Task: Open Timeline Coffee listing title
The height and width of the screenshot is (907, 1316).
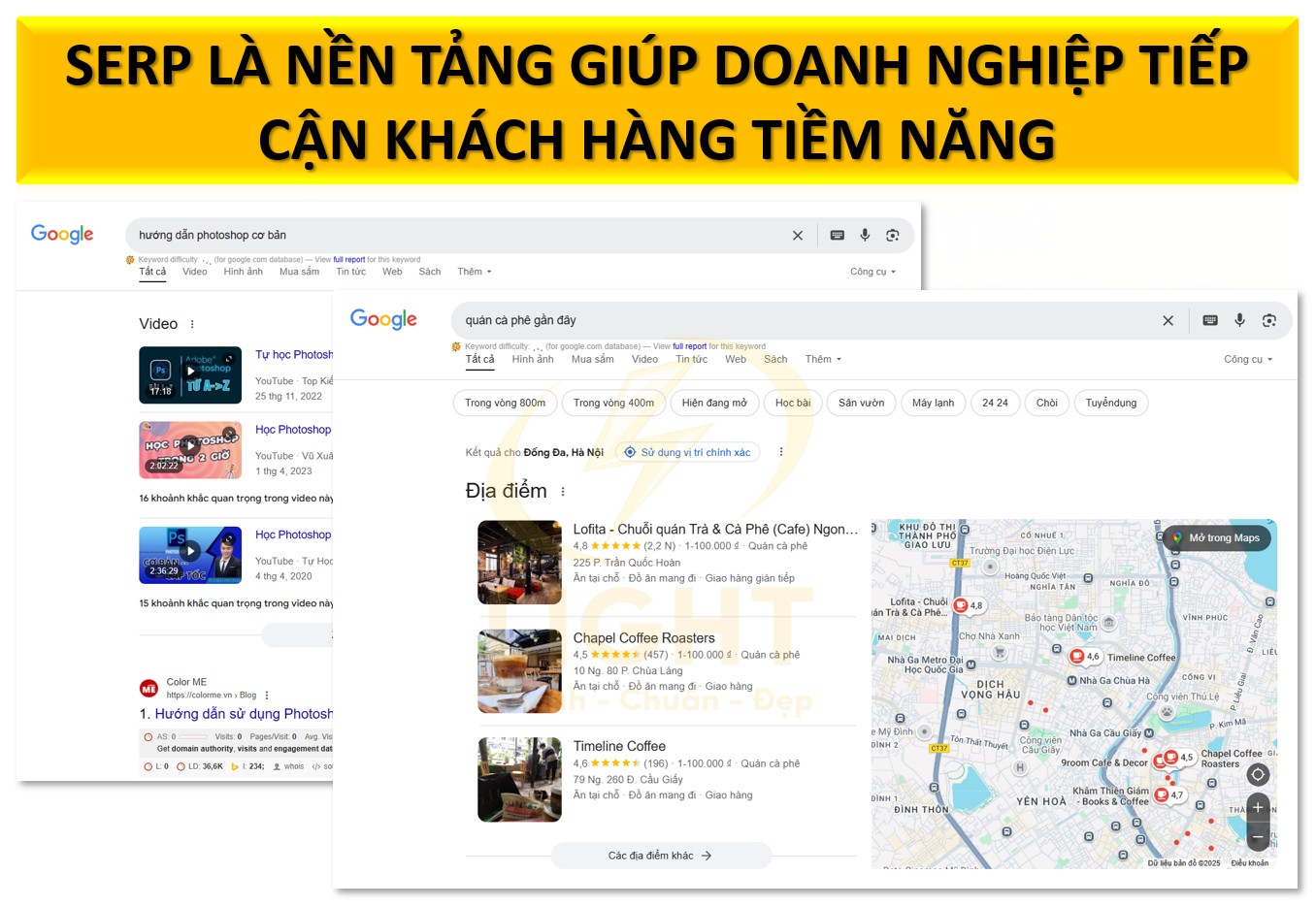Action: click(x=619, y=746)
